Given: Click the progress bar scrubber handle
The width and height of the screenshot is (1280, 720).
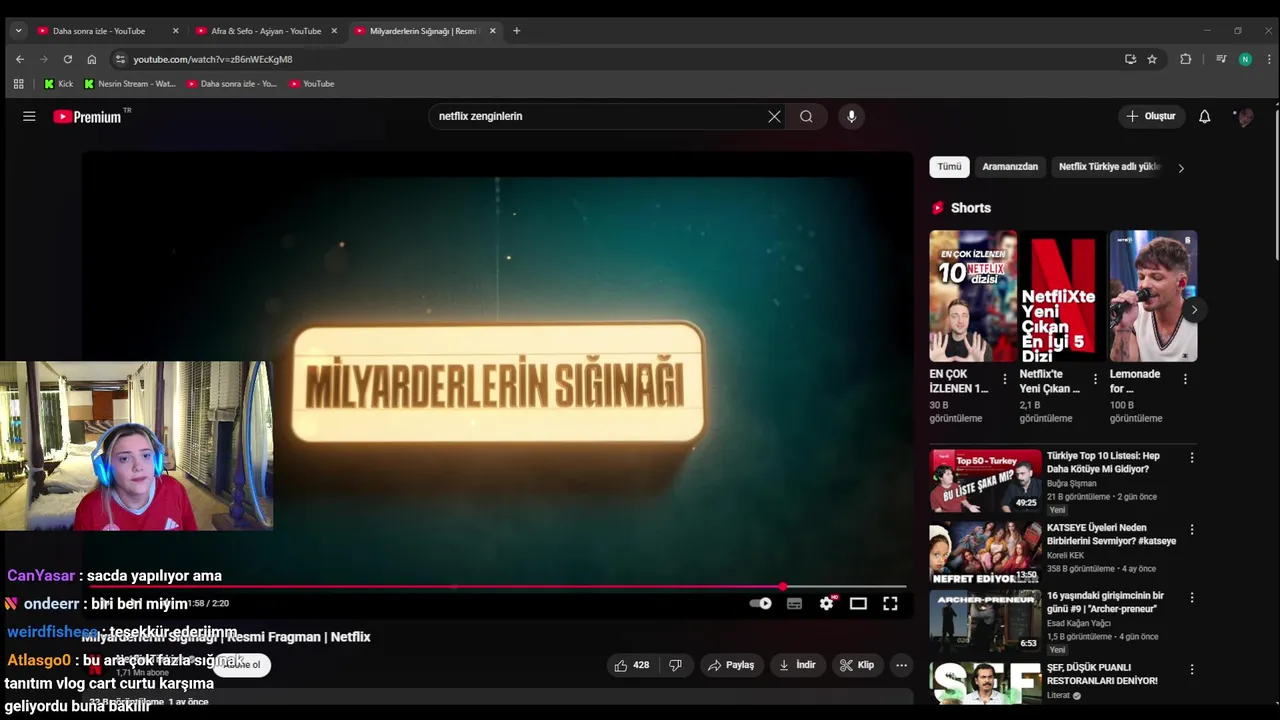Looking at the screenshot, I should pyautogui.click(x=783, y=587).
